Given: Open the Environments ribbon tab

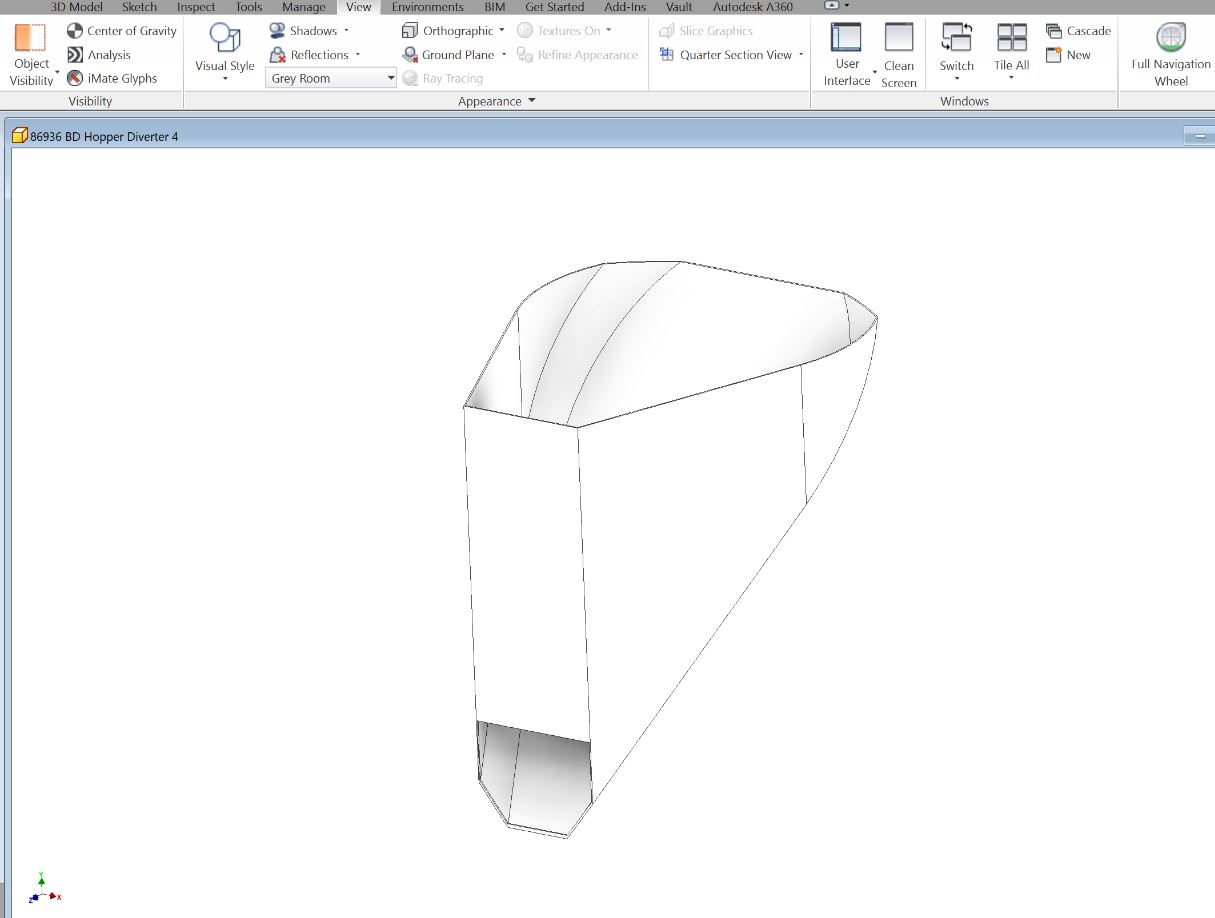Looking at the screenshot, I should (428, 7).
